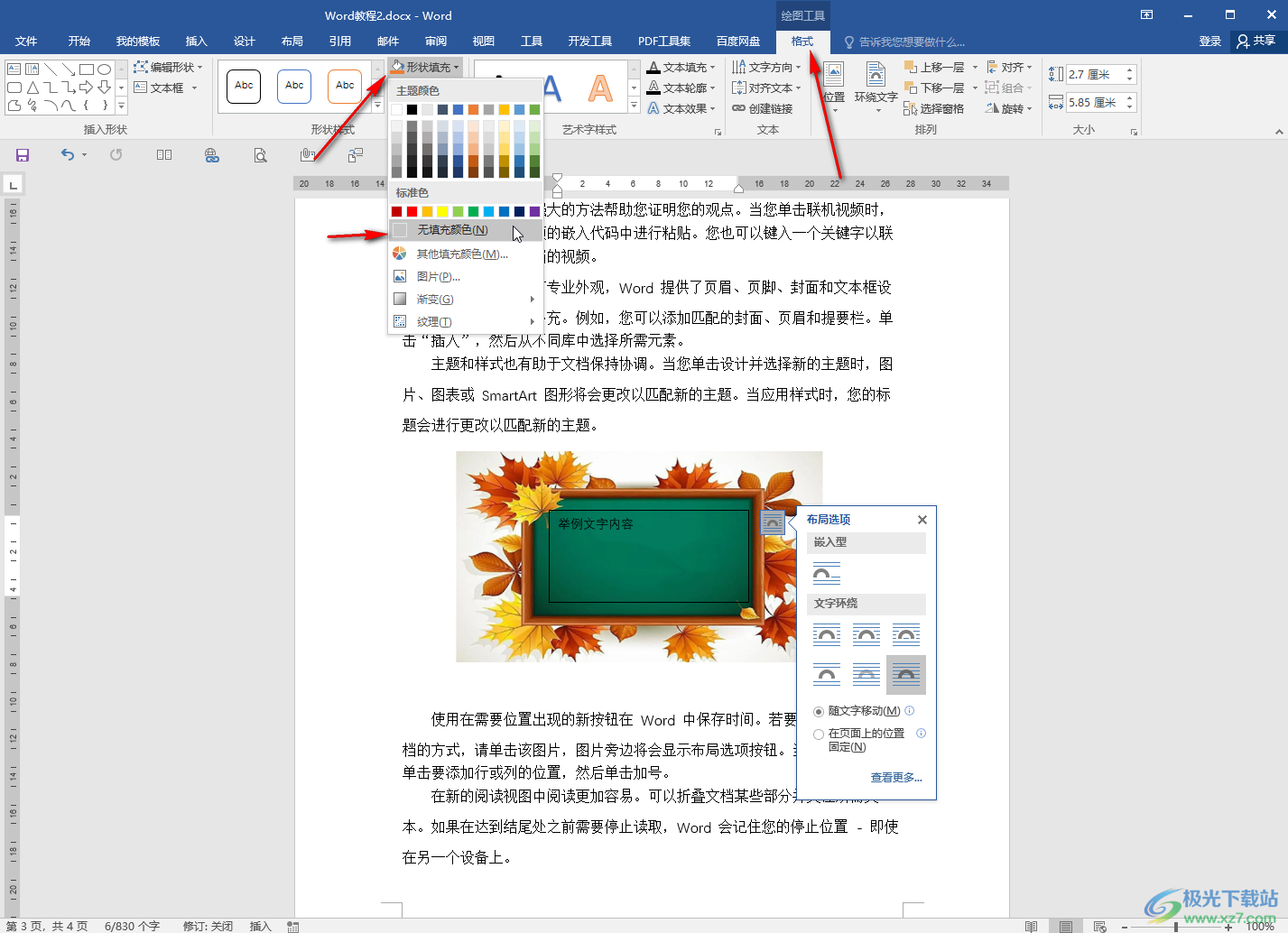The width and height of the screenshot is (1288, 933).
Task: Pick the standard red color swatch
Action: 412,212
